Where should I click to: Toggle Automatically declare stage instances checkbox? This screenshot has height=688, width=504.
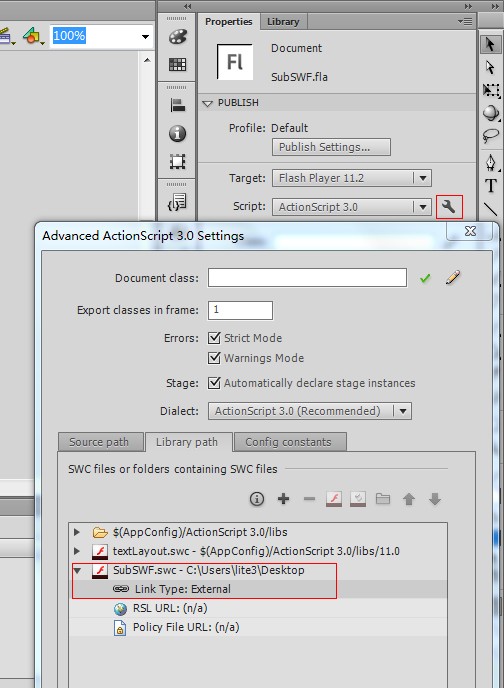click(214, 383)
